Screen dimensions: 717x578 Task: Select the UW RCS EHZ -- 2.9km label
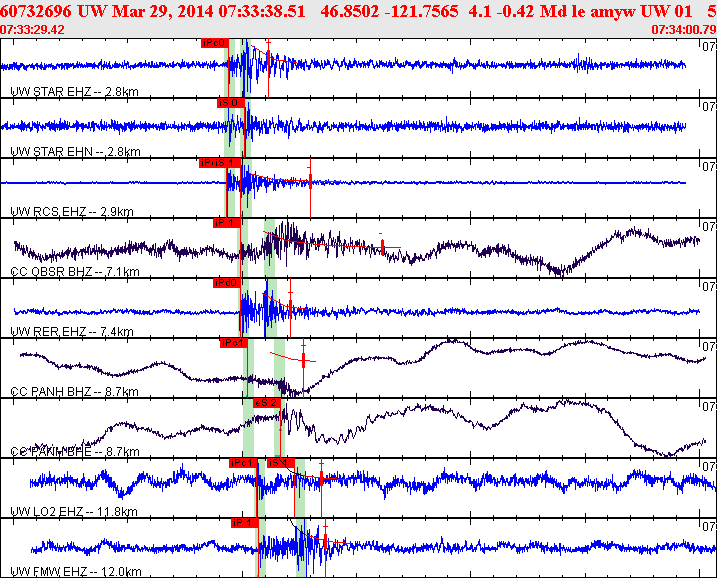click(x=72, y=211)
